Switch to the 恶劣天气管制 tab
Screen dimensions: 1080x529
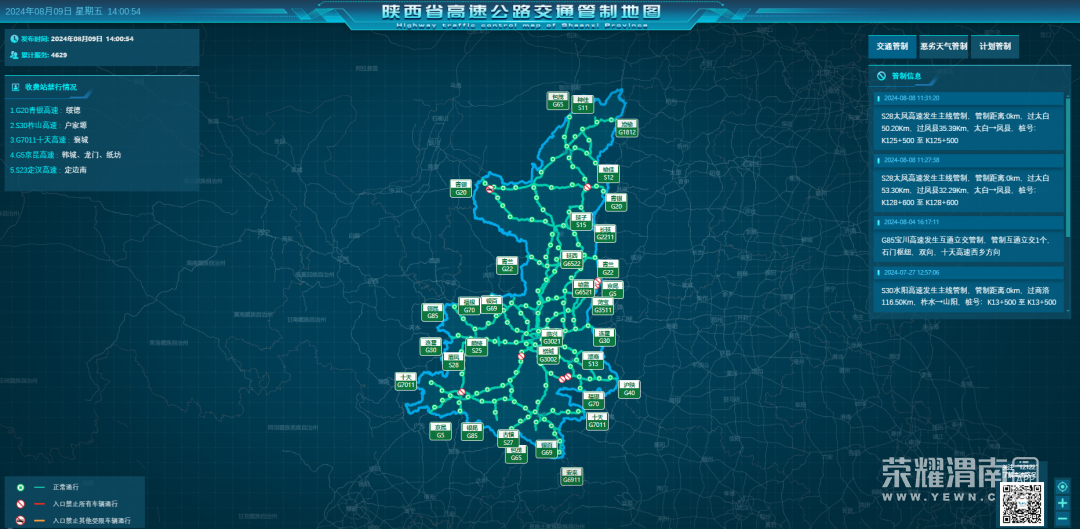944,46
